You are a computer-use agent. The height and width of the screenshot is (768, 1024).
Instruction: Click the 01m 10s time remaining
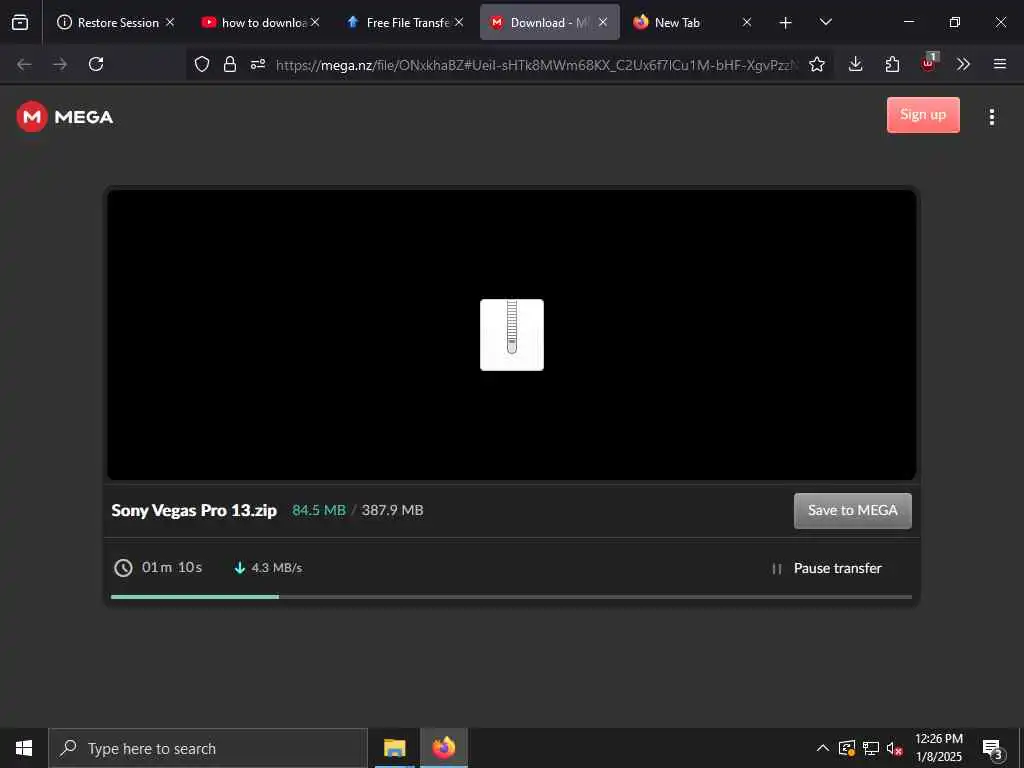[172, 568]
